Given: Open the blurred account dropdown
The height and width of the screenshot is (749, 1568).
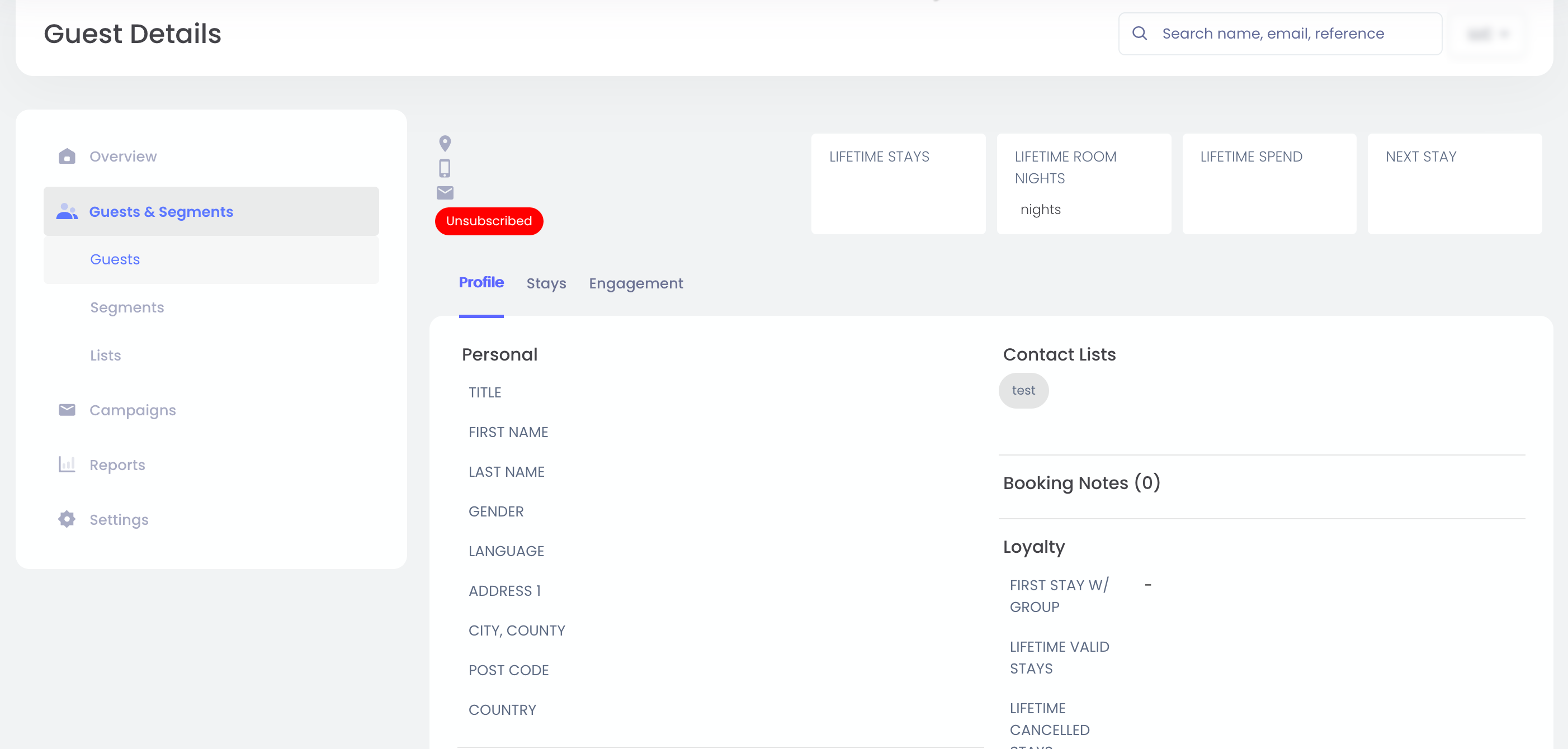Looking at the screenshot, I should click(1487, 34).
